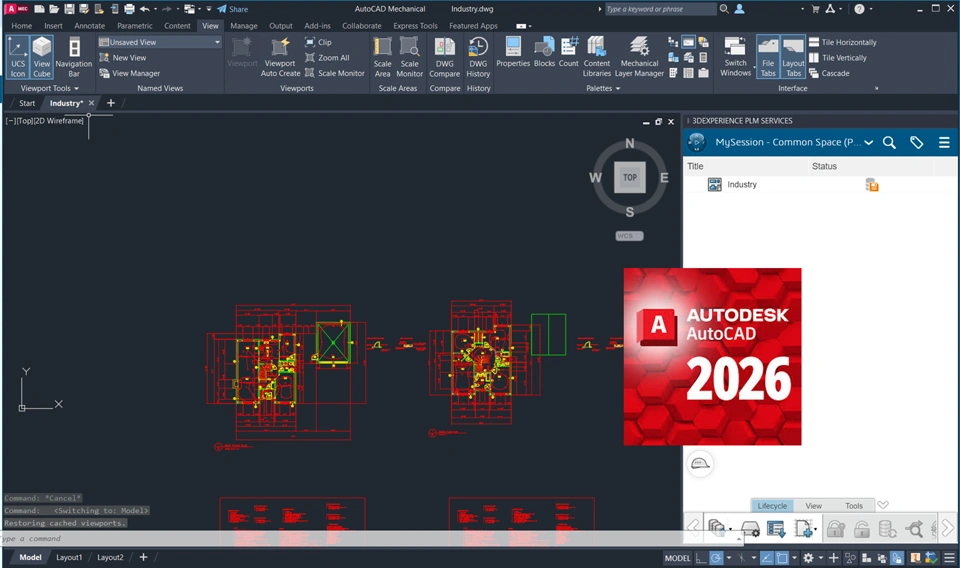960x568 pixels.
Task: Click Viewport Auto Create
Action: (x=280, y=57)
